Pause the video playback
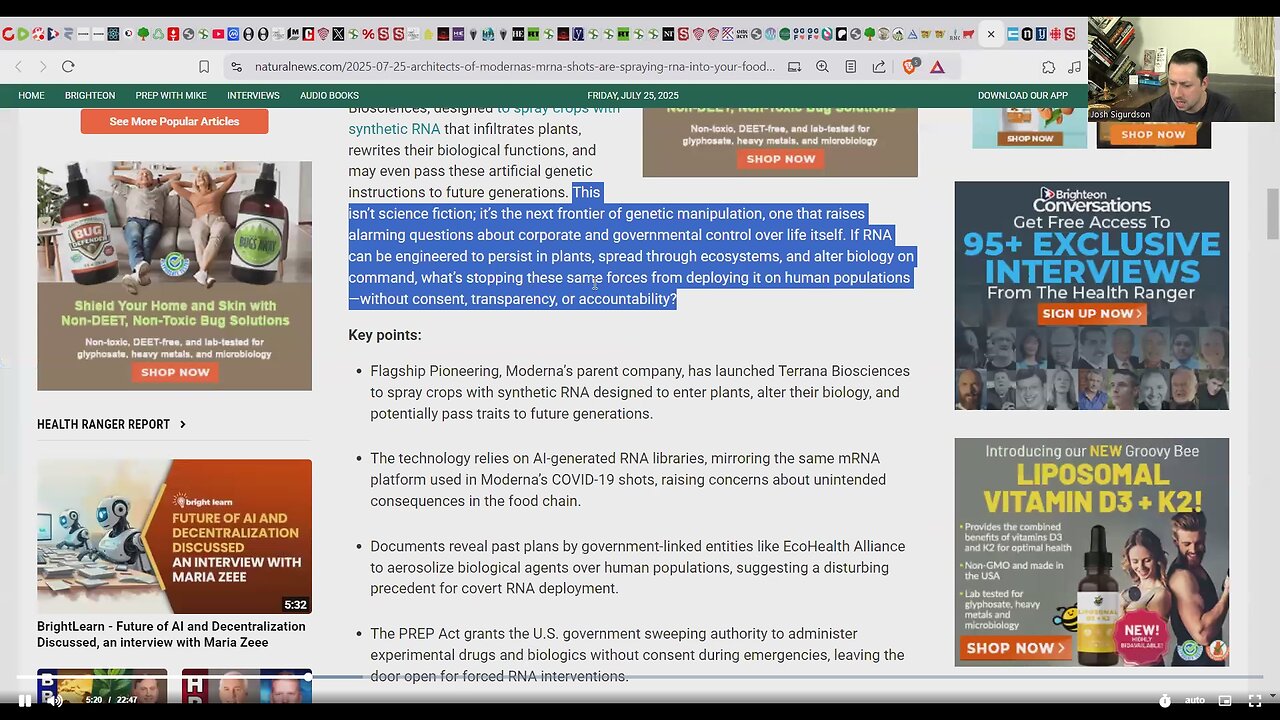This screenshot has width=1280, height=720. 25,700
